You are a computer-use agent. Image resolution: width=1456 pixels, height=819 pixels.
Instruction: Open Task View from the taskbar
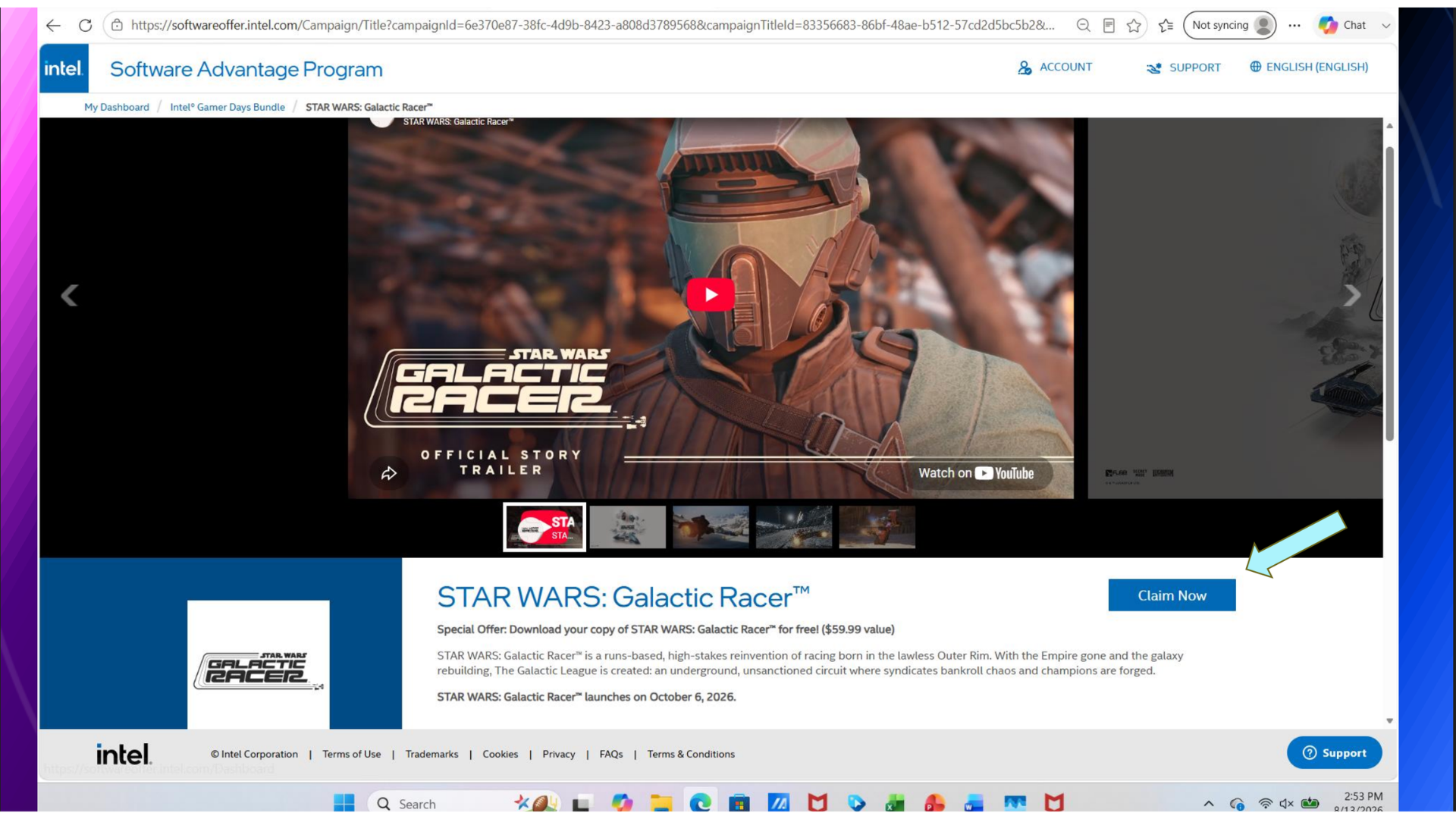[582, 803]
